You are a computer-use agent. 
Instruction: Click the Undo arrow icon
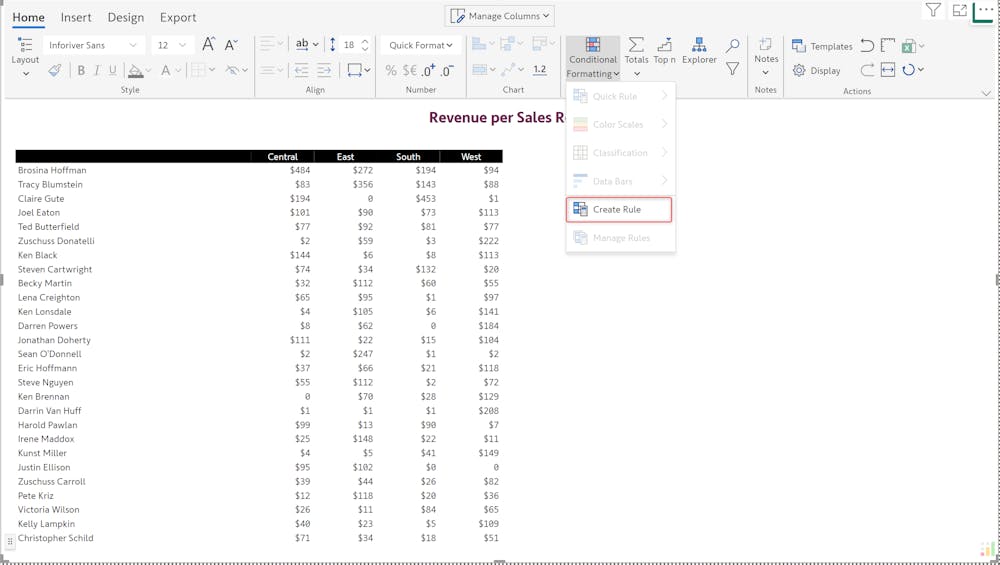pos(867,45)
